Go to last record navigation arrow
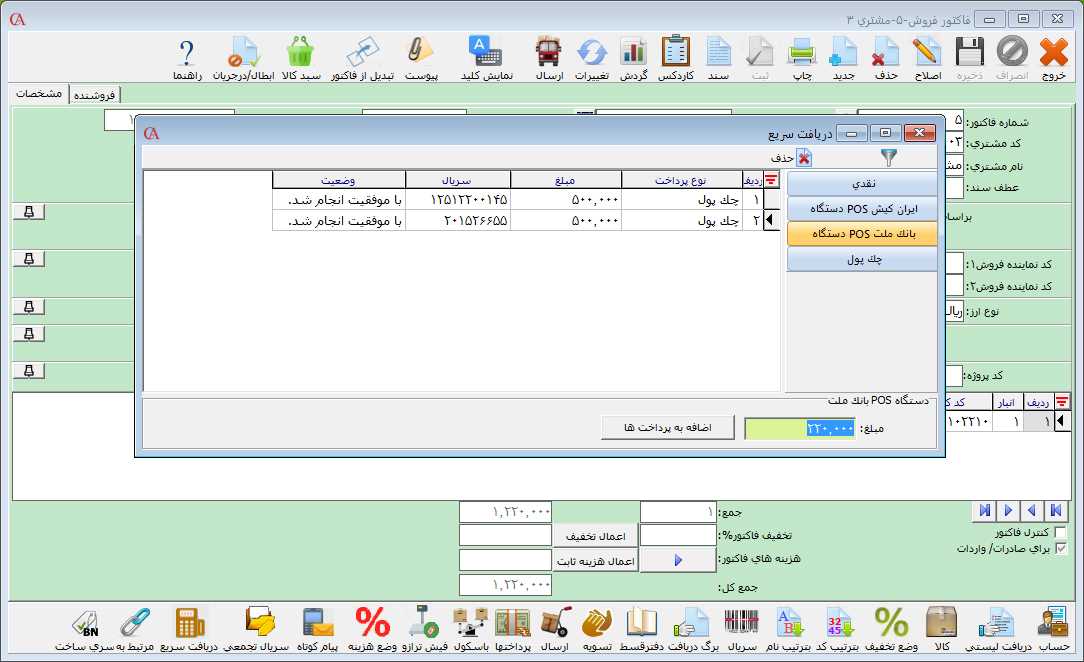The width and height of the screenshot is (1084, 662). [x=985, y=510]
